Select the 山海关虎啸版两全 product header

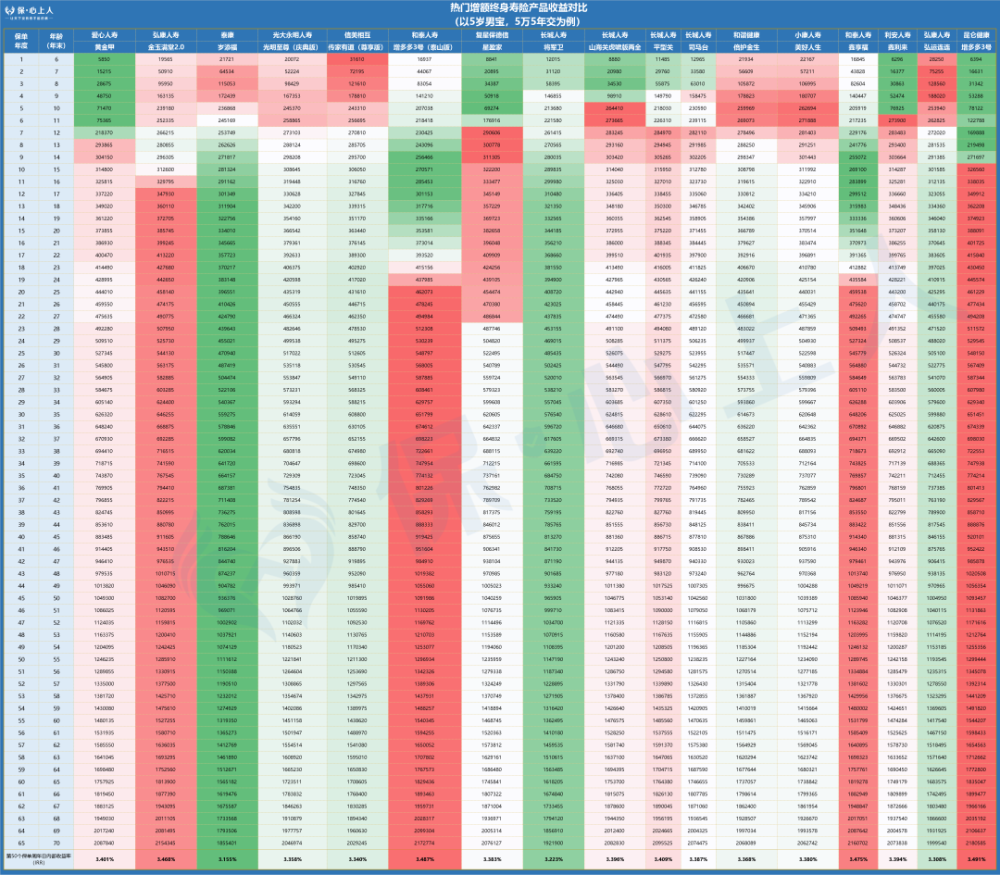(x=614, y=47)
